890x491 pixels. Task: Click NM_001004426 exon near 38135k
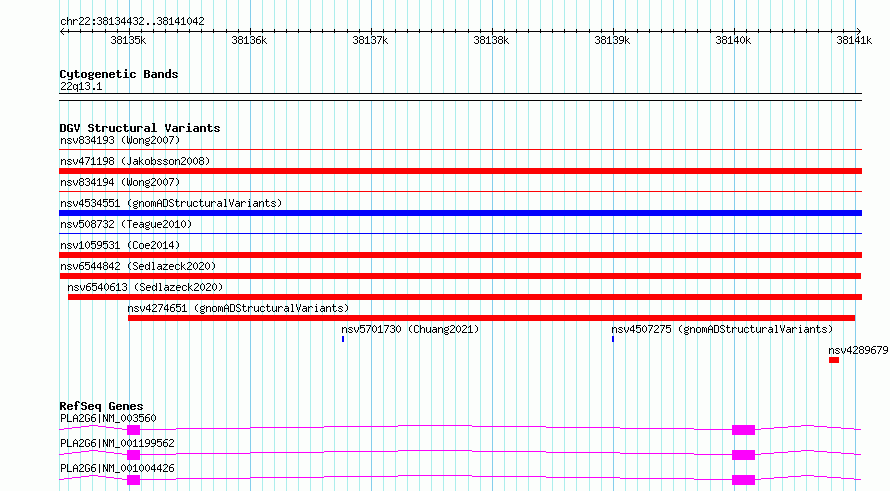tap(133, 480)
